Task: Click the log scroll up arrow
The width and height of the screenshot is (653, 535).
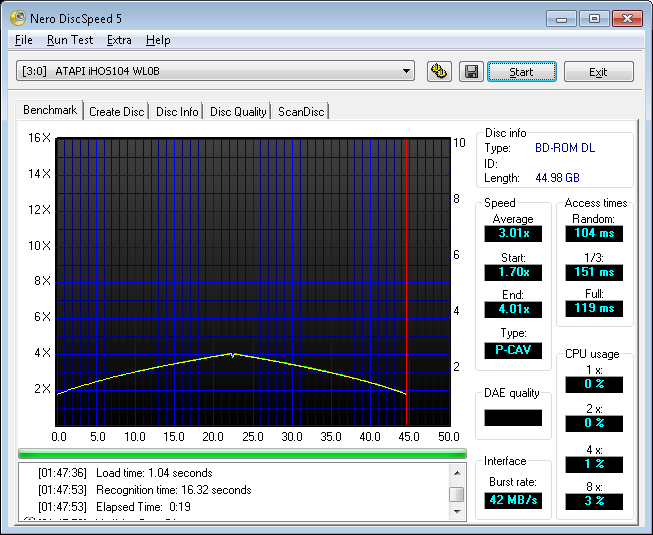Action: click(x=457, y=473)
